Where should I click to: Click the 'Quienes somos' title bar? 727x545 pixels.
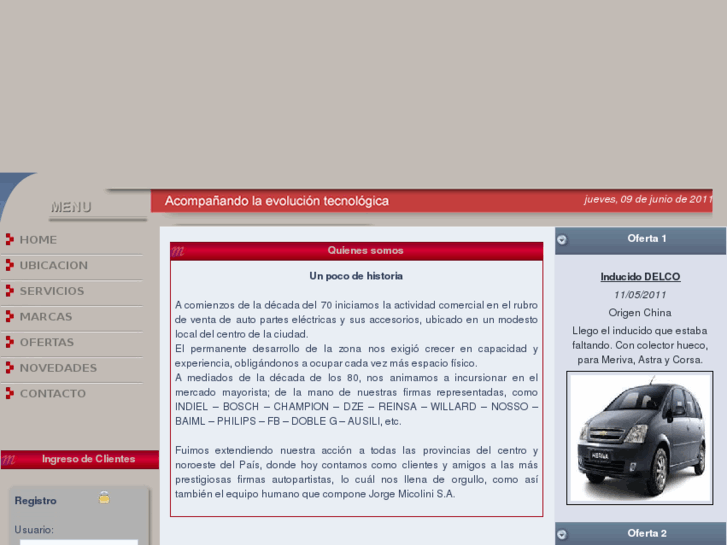coord(356,251)
